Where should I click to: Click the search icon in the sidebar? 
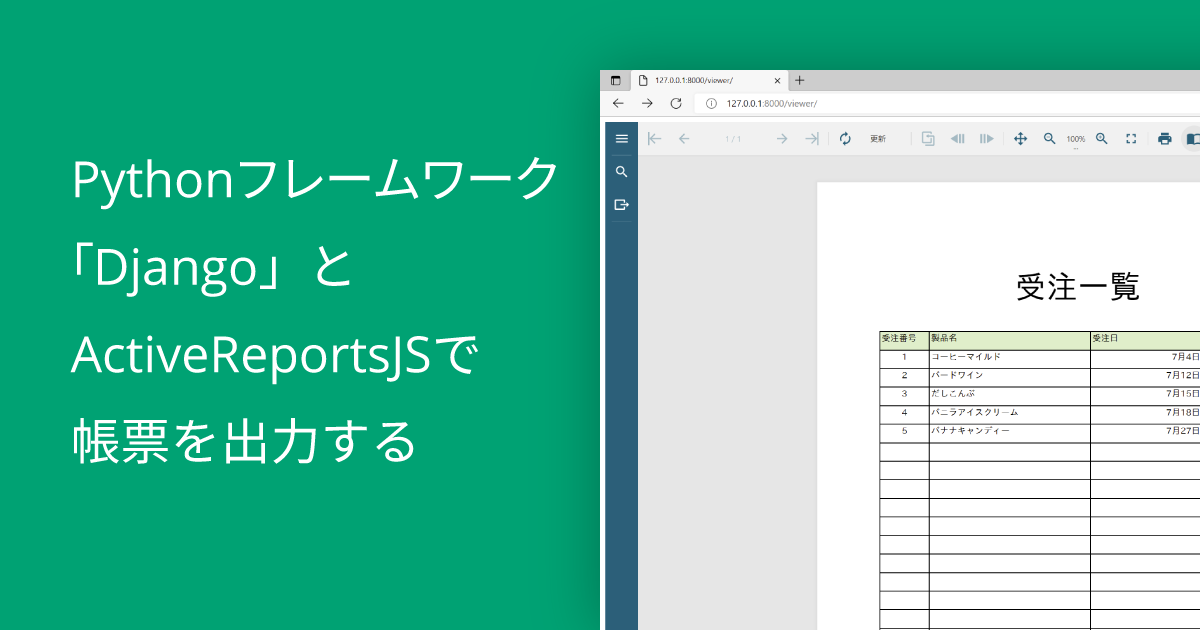click(621, 172)
